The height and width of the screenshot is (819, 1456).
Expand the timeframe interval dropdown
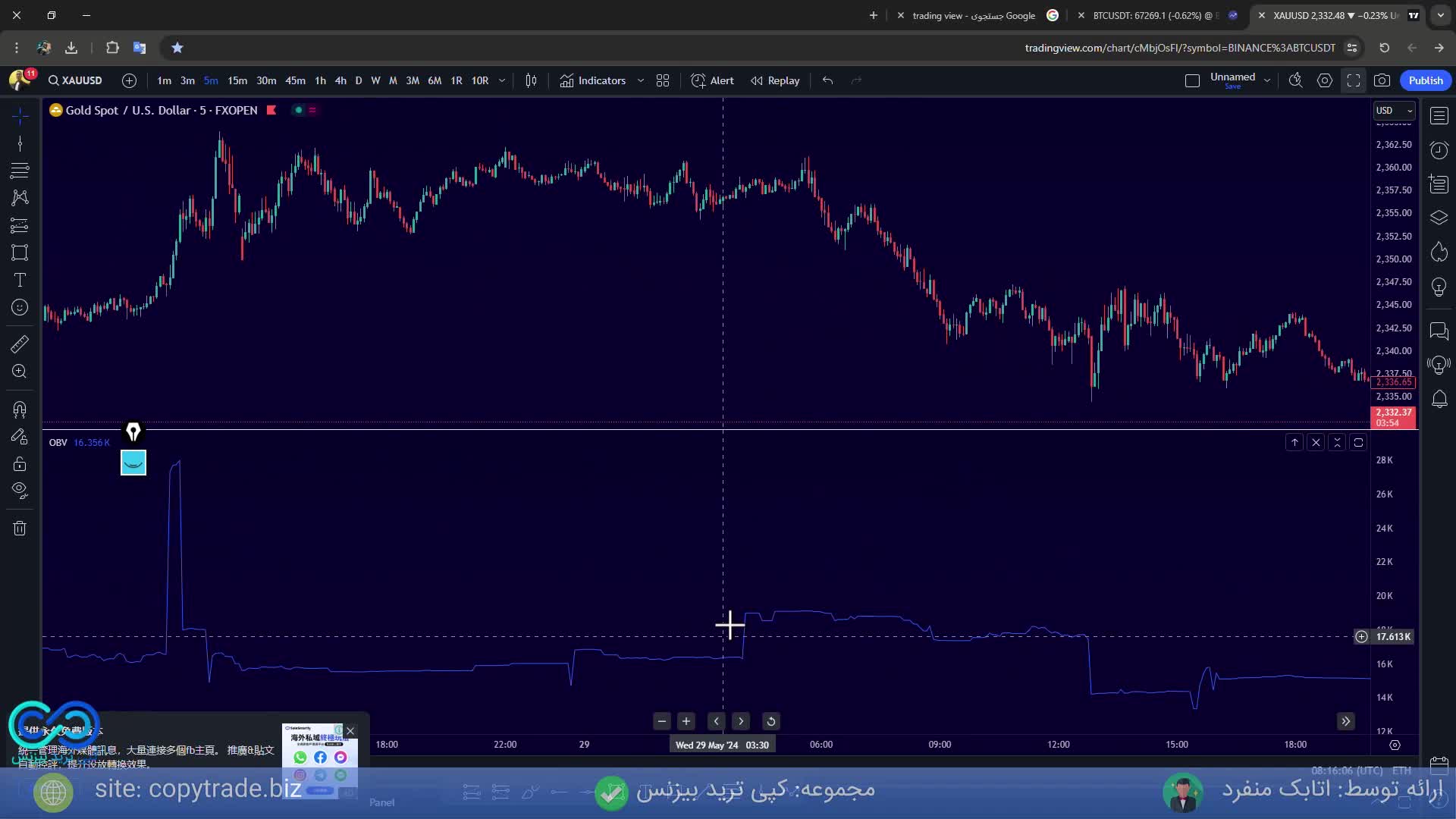(x=501, y=80)
